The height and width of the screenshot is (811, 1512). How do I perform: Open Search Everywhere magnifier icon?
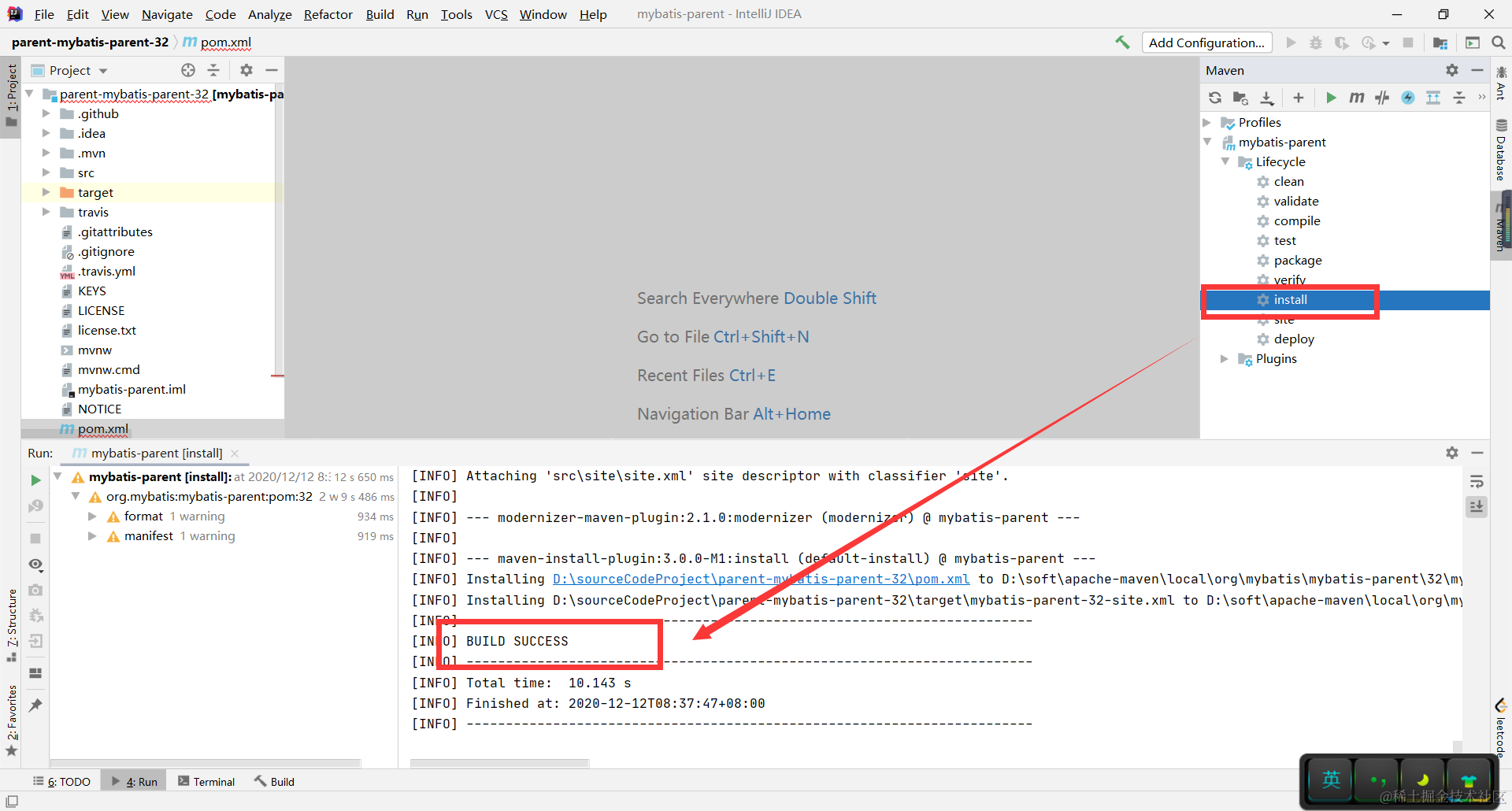click(1499, 43)
